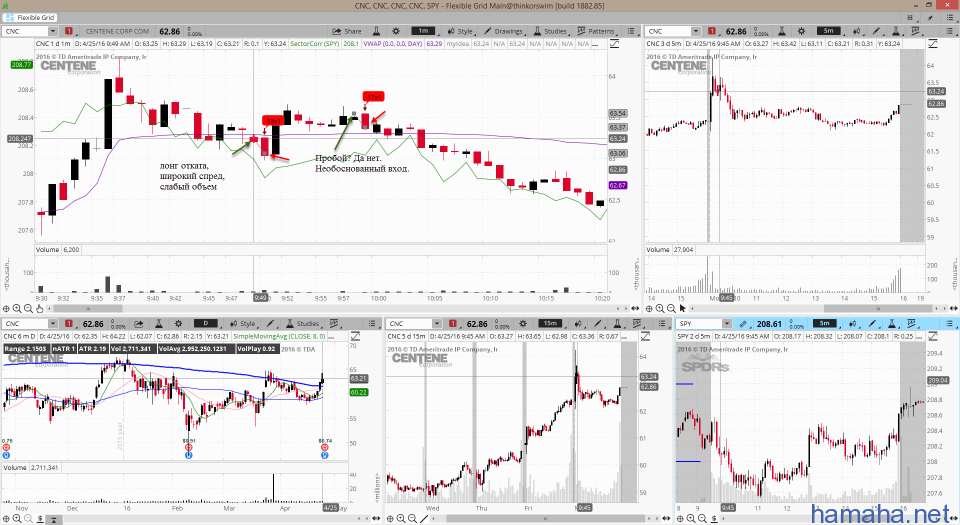Image resolution: width=960 pixels, height=525 pixels.
Task: Click link chain icon in SPY chart
Action: (x=743, y=324)
